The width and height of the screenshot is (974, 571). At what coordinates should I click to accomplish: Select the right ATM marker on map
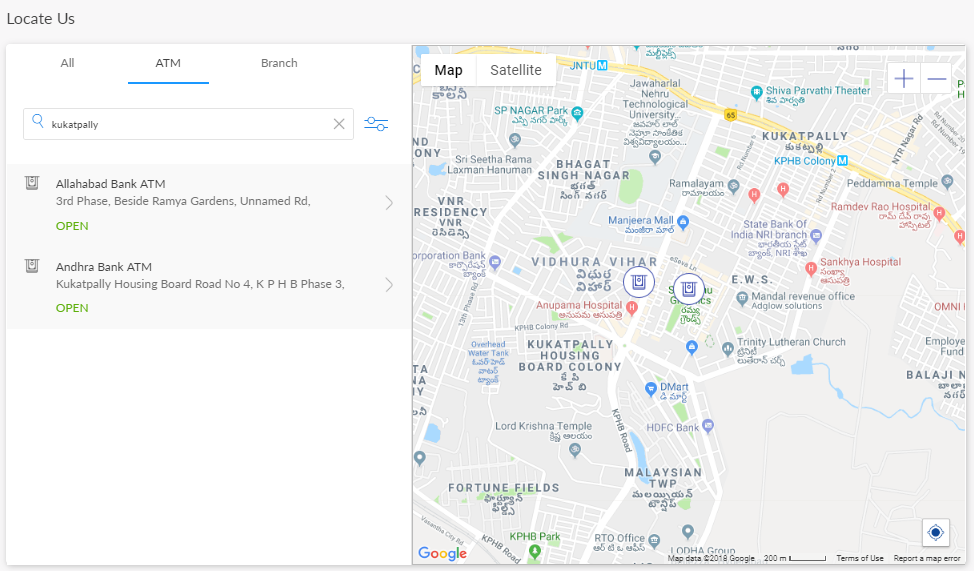688,288
